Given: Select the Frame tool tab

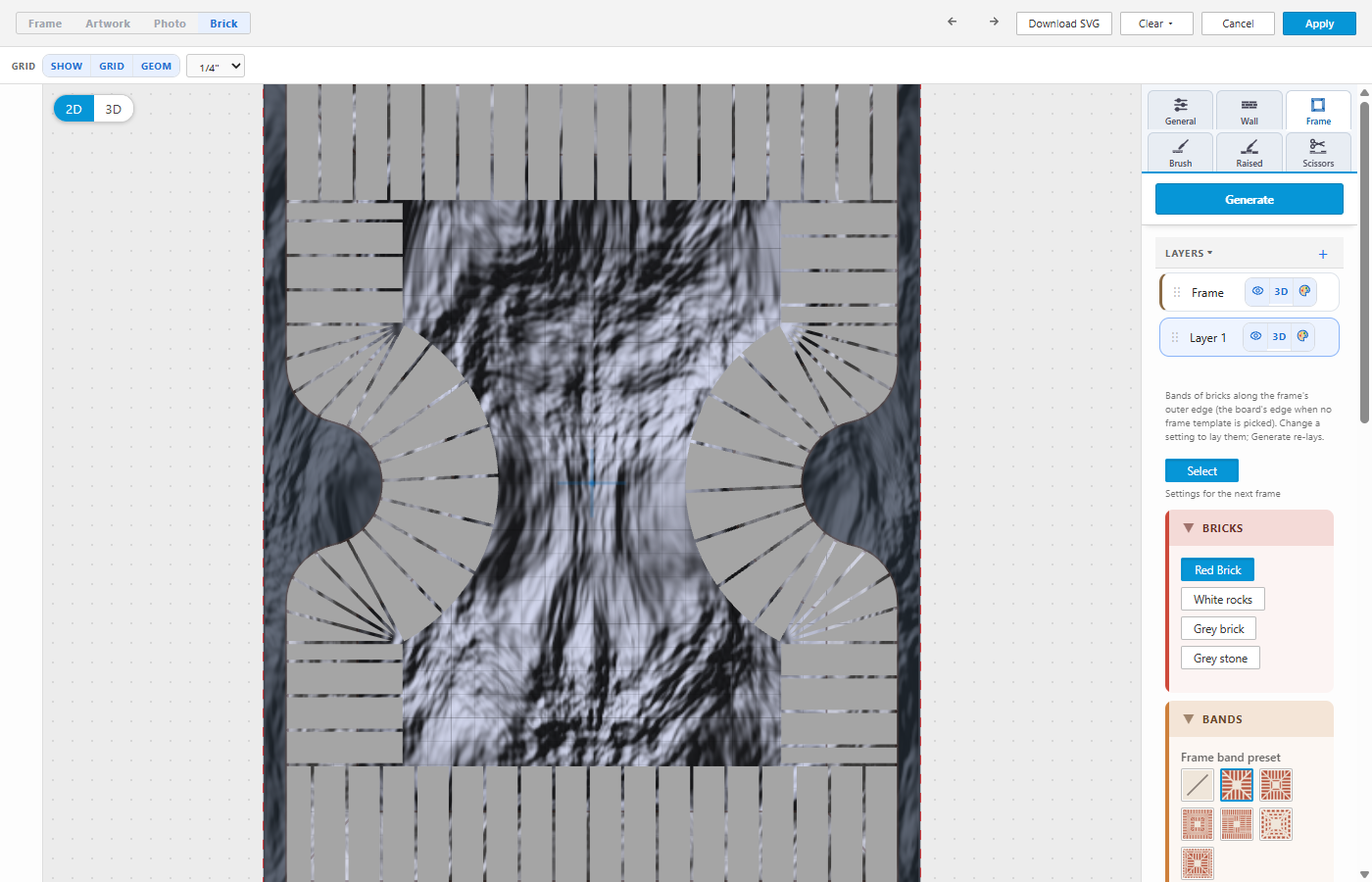Looking at the screenshot, I should 1318,111.
